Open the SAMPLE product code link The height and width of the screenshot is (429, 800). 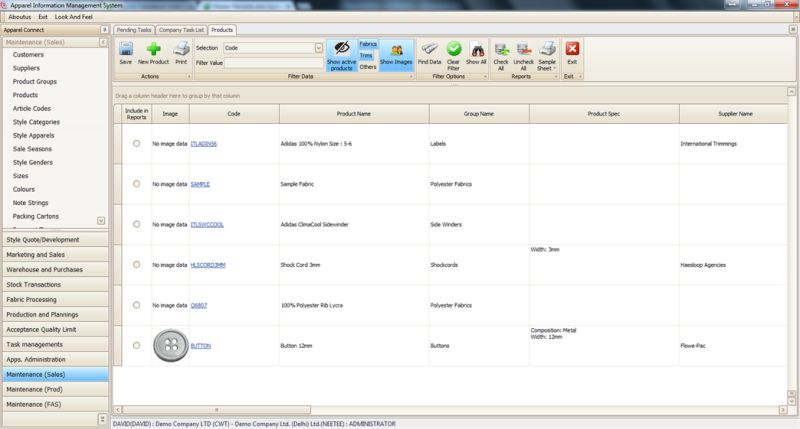200,184
